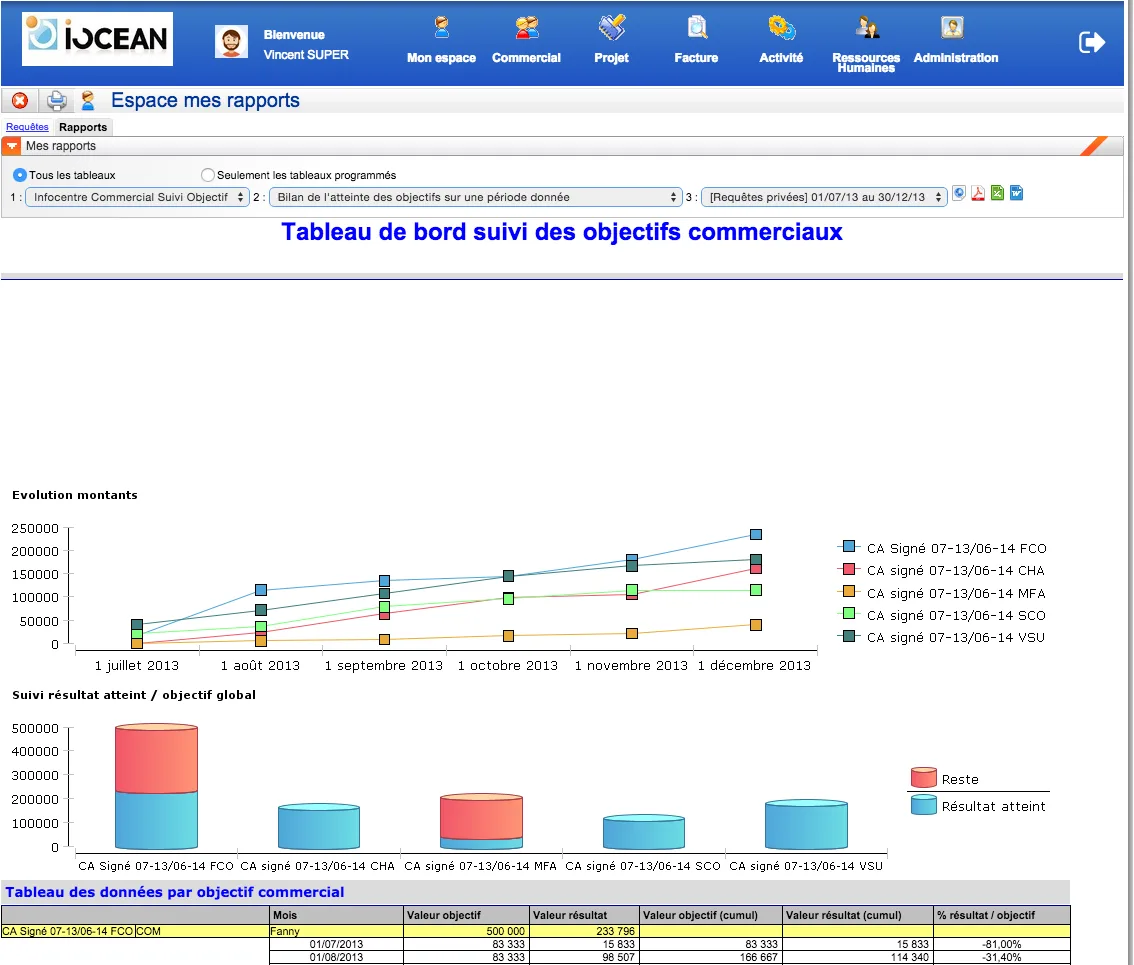The width and height of the screenshot is (1134, 965).
Task: Click the 114 340 cumulative result cell
Action: 858,957
